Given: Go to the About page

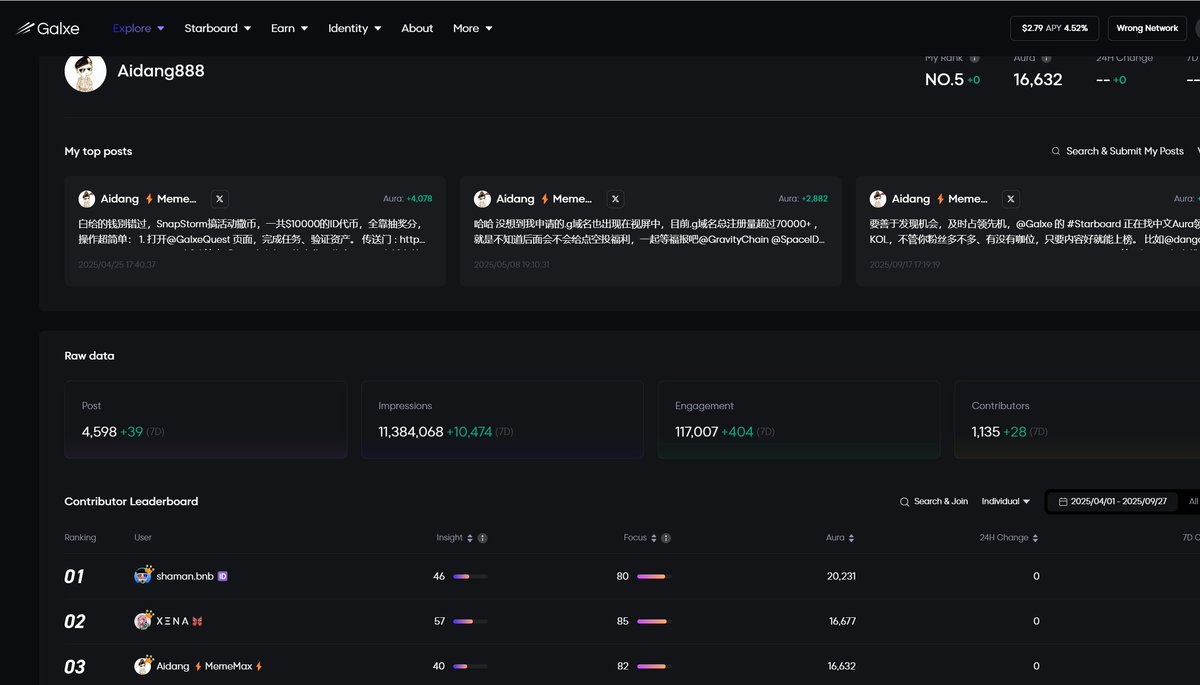Looking at the screenshot, I should [x=417, y=28].
